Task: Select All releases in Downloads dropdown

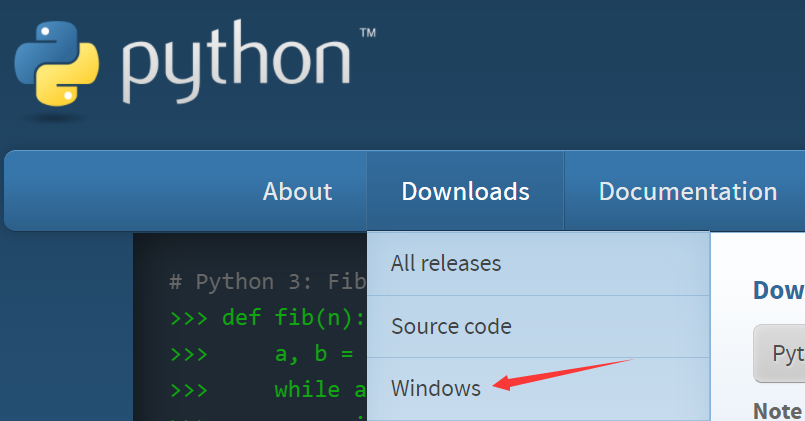Action: click(x=539, y=263)
